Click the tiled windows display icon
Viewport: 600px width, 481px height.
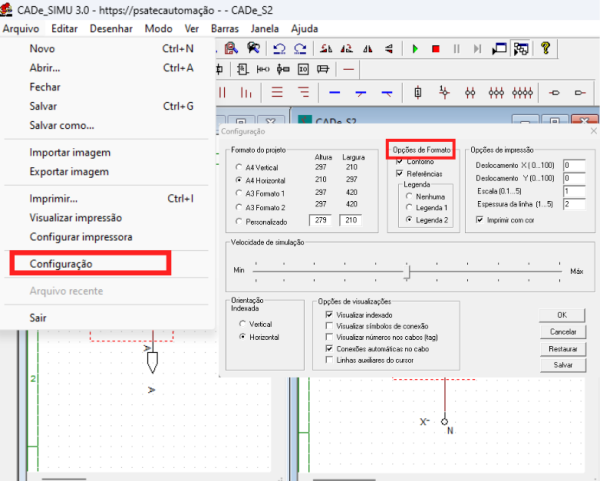pyautogui.click(x=521, y=49)
